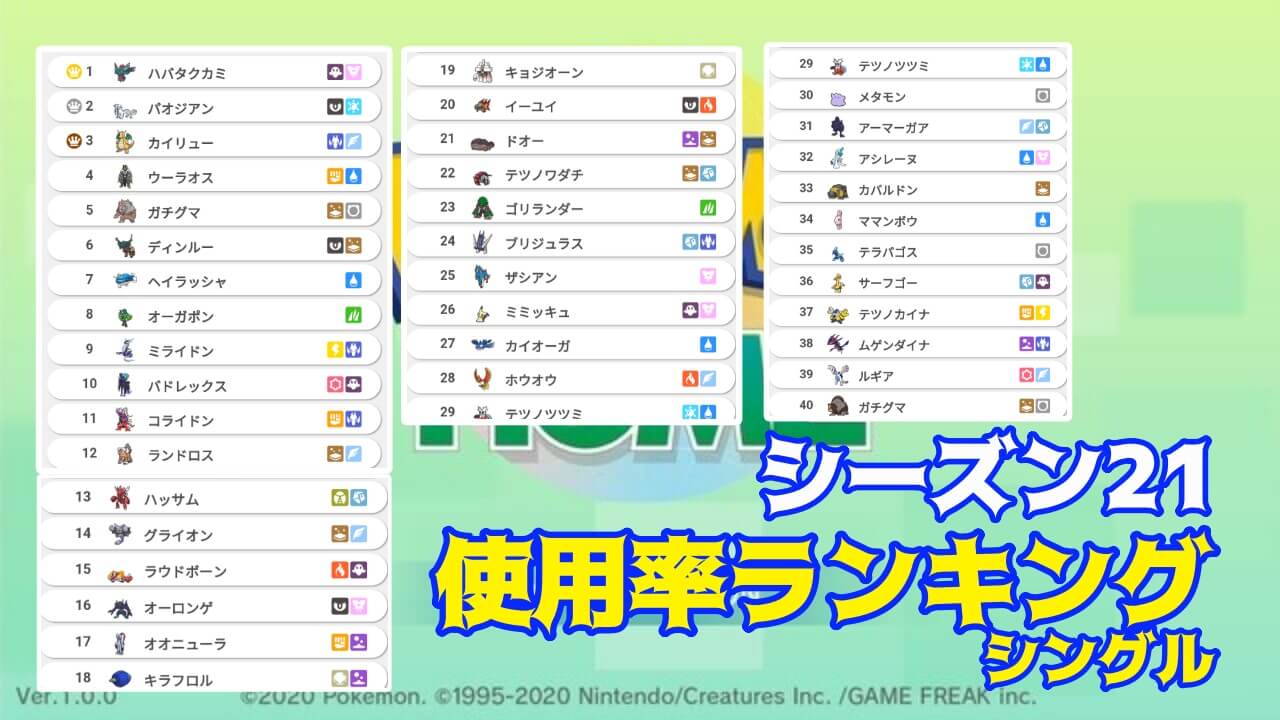Click the rank number 13 beside ハッサム

(83, 496)
